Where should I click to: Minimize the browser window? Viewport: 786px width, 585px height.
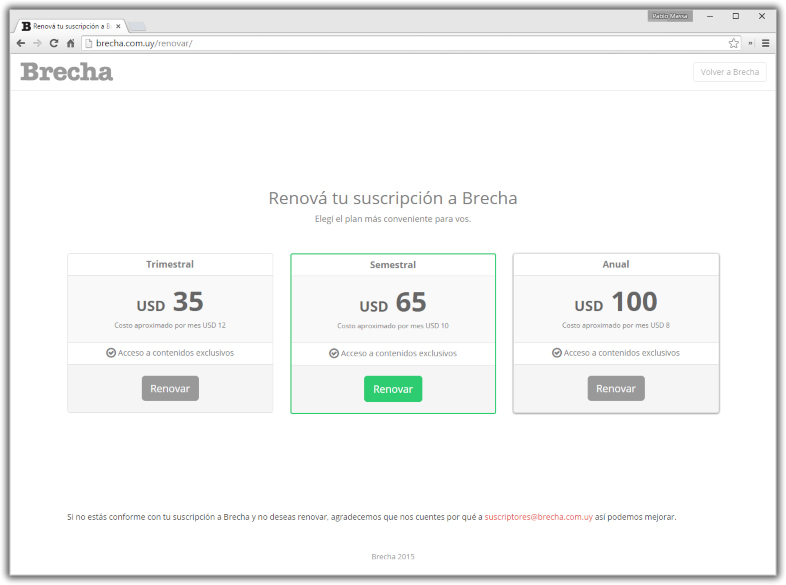tap(710, 16)
